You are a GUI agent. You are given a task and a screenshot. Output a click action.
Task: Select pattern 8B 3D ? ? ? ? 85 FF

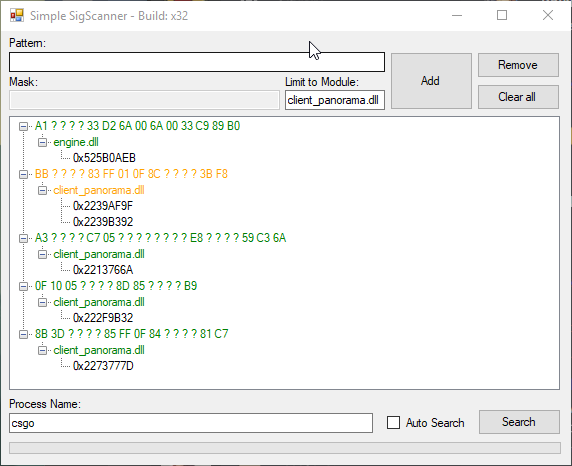(x=131, y=334)
